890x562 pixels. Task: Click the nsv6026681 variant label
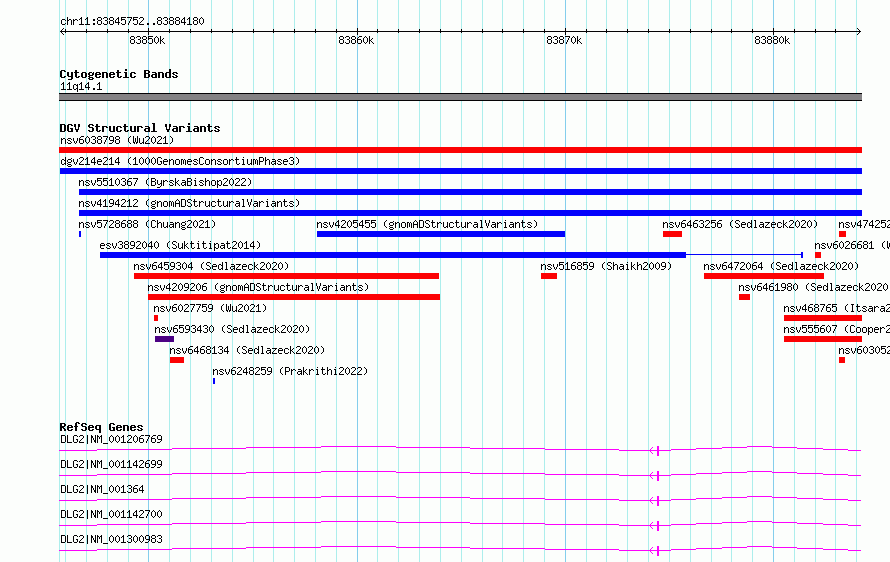[x=851, y=245]
